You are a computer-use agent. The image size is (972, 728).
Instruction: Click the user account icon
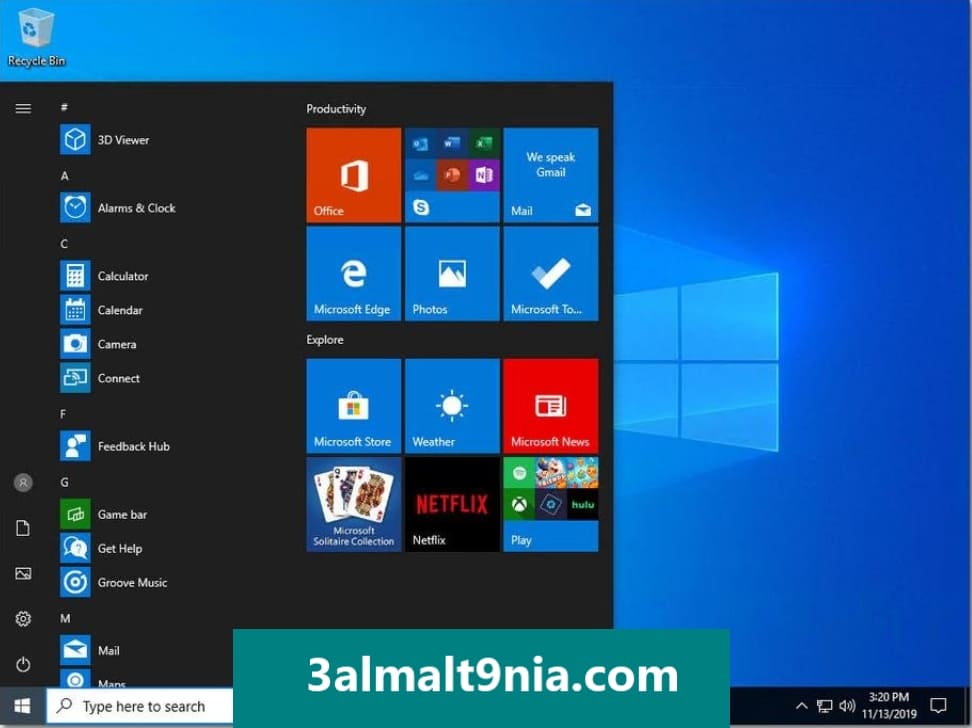coord(23,482)
